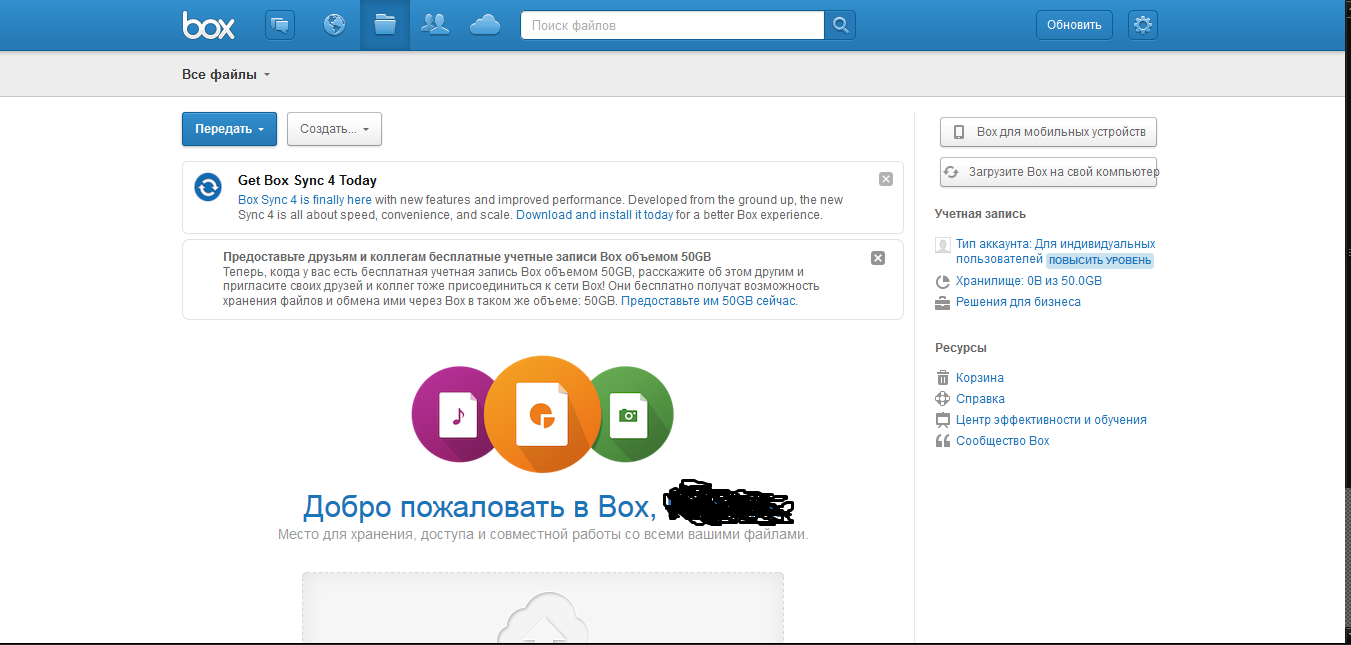
Task: Open the Передать upload dropdown
Action: pos(229,129)
